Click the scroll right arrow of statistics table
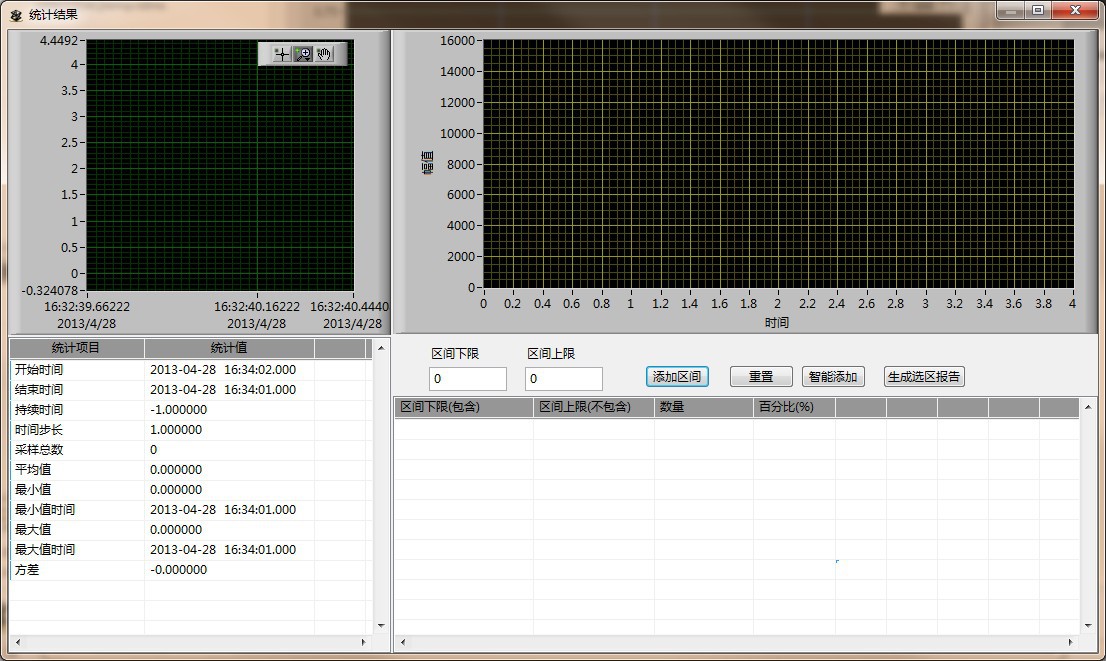1106x661 pixels. pyautogui.click(x=364, y=642)
